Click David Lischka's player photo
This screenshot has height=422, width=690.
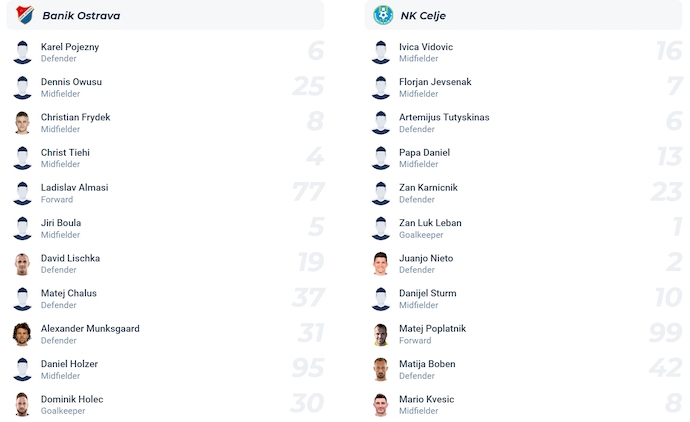pyautogui.click(x=23, y=264)
